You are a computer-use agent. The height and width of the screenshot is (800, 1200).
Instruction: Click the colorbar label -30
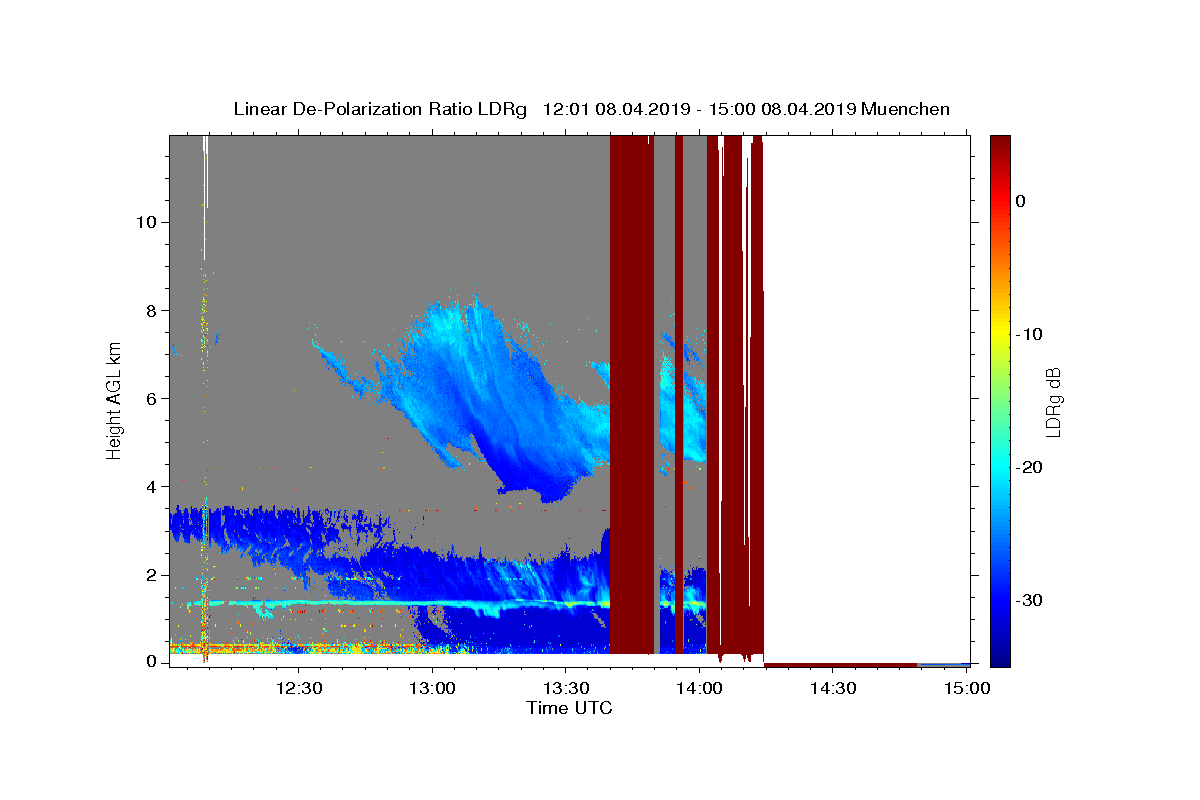[x=1030, y=600]
